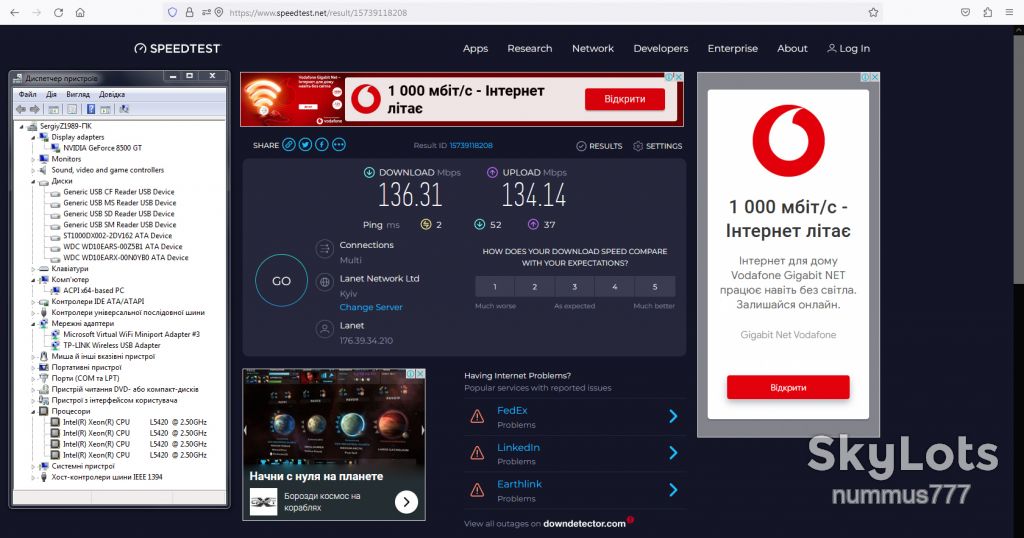
Task: Click the browser page vertical scrollbar
Action: tap(1018, 157)
